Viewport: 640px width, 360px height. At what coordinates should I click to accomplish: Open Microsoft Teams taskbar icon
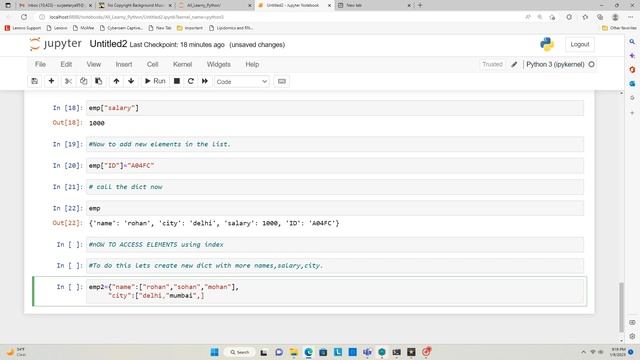pos(367,352)
